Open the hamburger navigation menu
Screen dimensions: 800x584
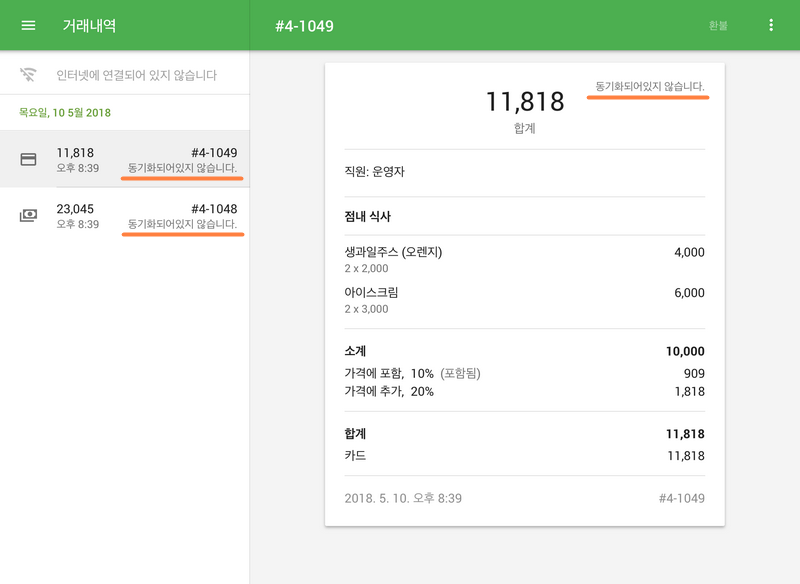click(28, 25)
